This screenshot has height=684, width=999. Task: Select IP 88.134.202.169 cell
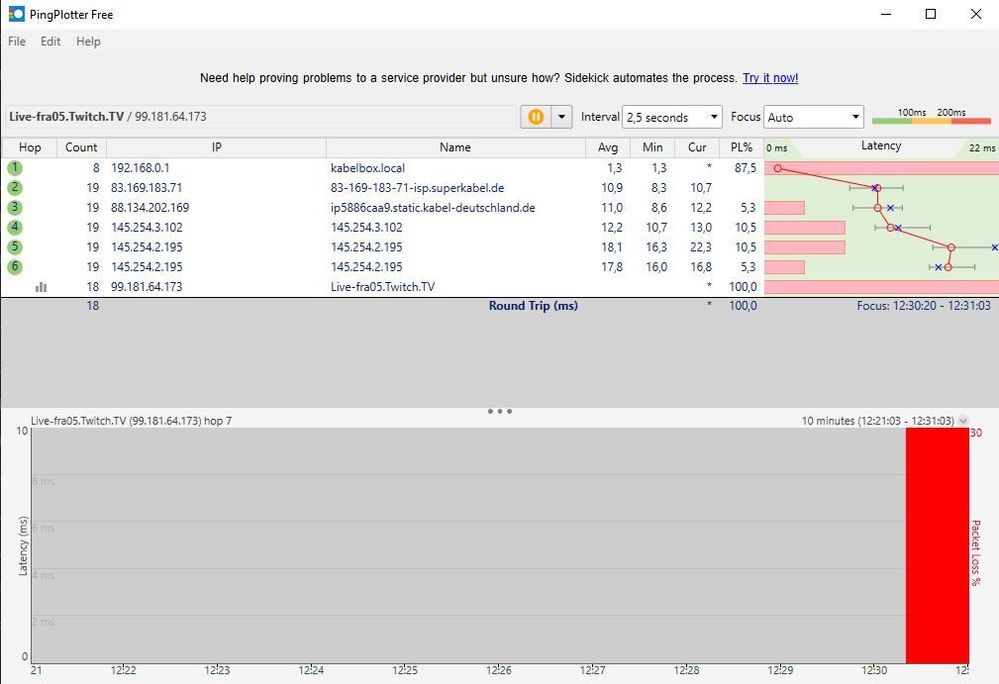[x=150, y=208]
